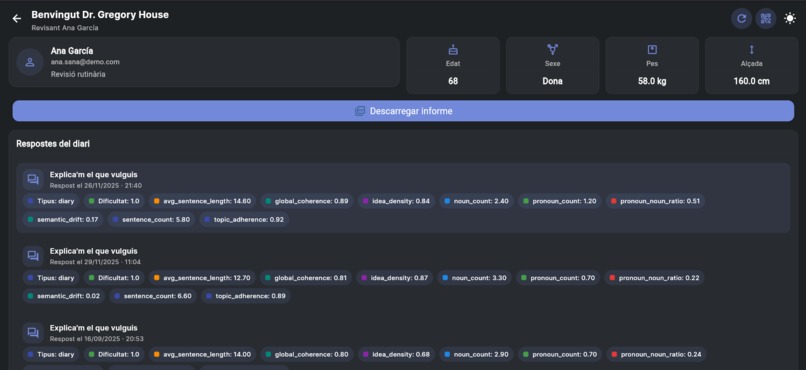Open diary entry answered 16/09/2025 - 20:53
This screenshot has height=370, width=806.
(x=403, y=343)
